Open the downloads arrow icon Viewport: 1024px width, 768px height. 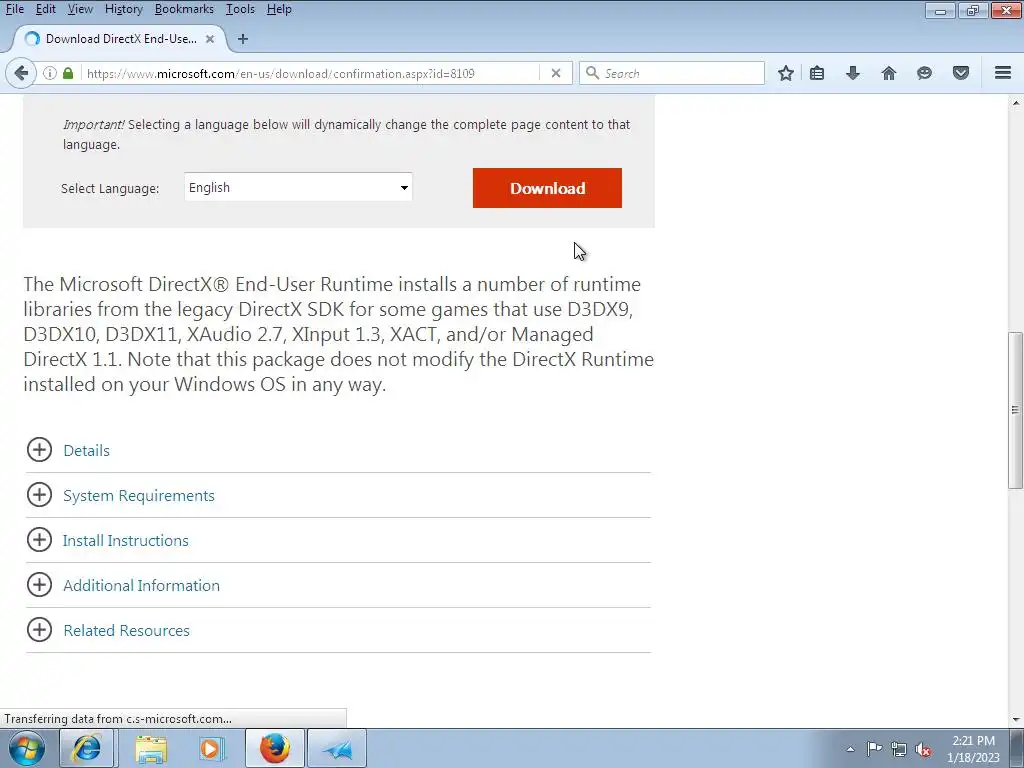[x=852, y=73]
